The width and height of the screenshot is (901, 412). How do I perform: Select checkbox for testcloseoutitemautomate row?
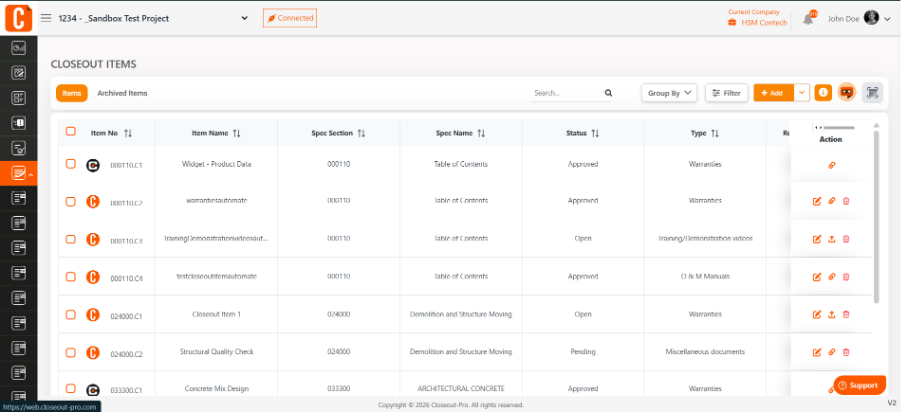pyautogui.click(x=71, y=276)
